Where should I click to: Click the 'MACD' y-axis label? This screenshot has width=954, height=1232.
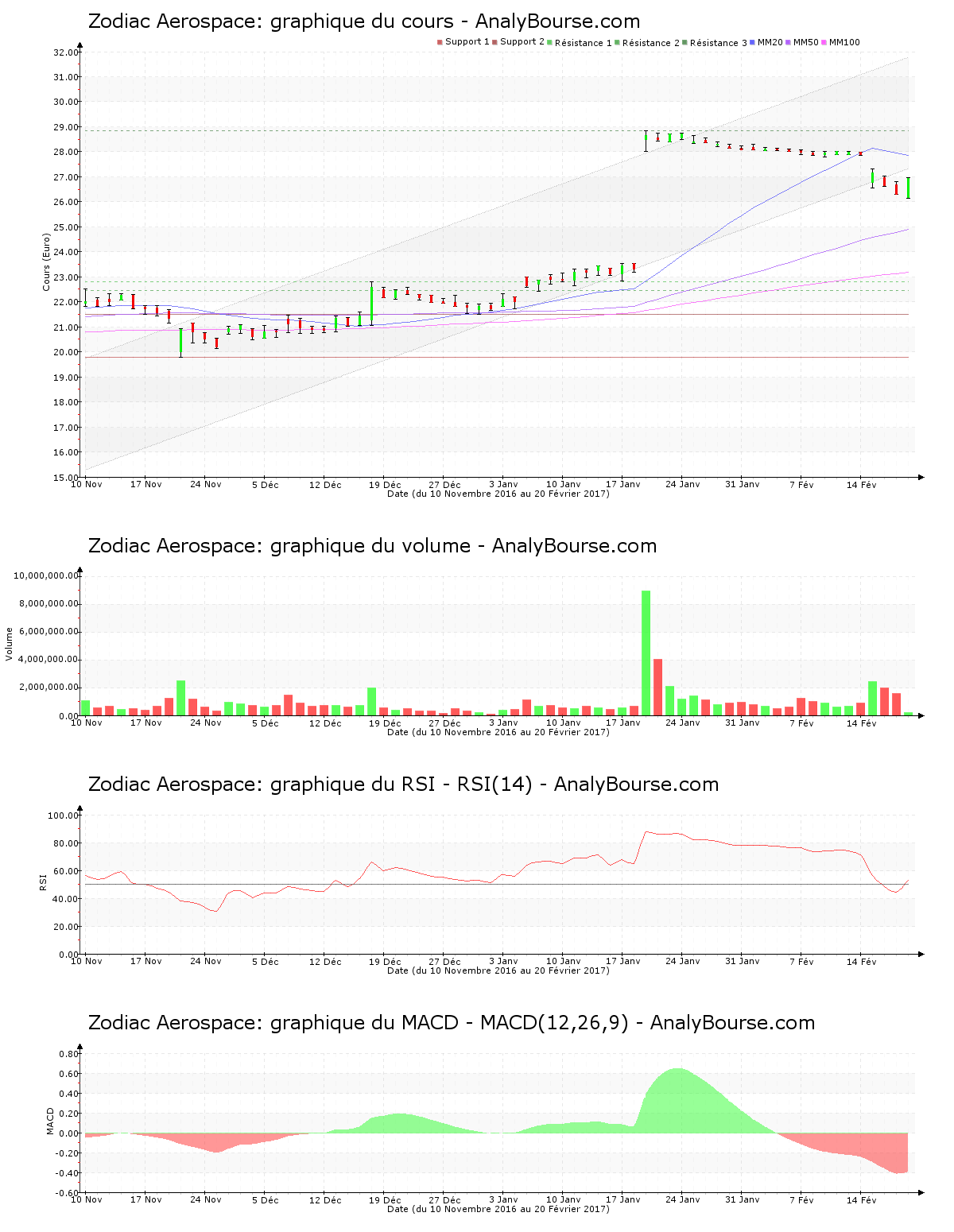point(50,1121)
